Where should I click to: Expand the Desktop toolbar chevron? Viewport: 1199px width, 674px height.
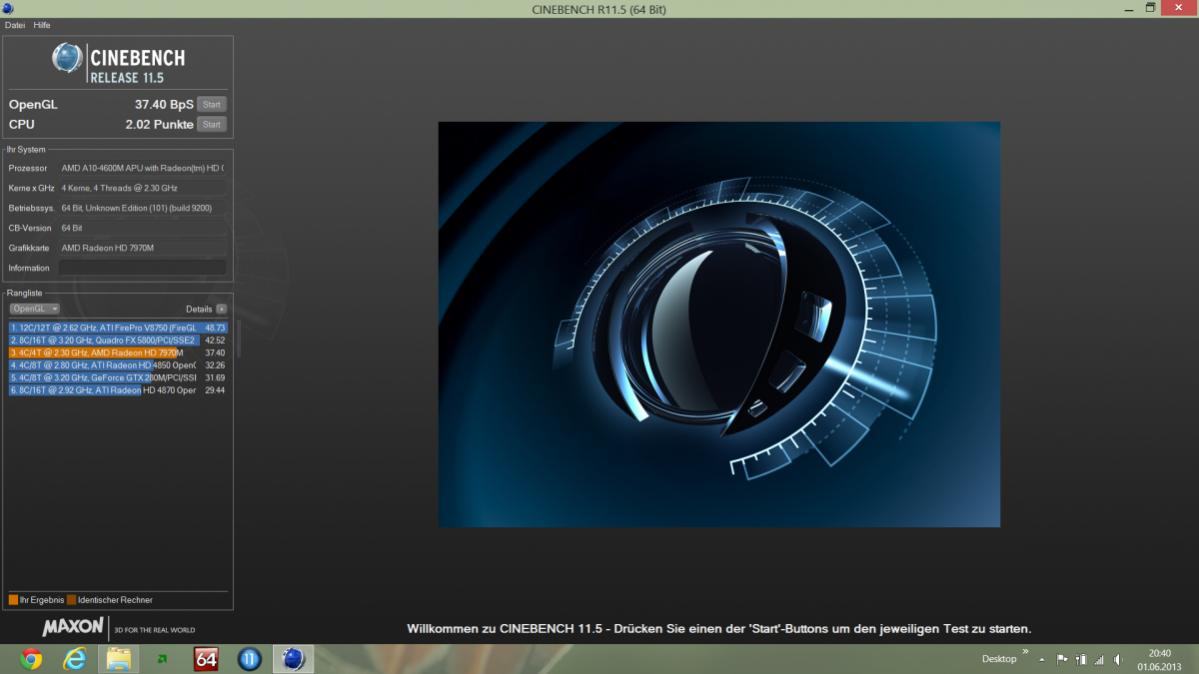[x=1025, y=652]
